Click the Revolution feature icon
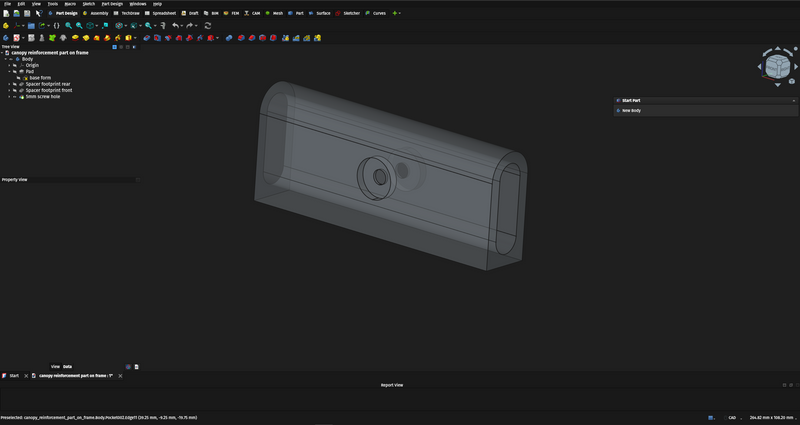The height and width of the screenshot is (425, 800). (x=86, y=38)
